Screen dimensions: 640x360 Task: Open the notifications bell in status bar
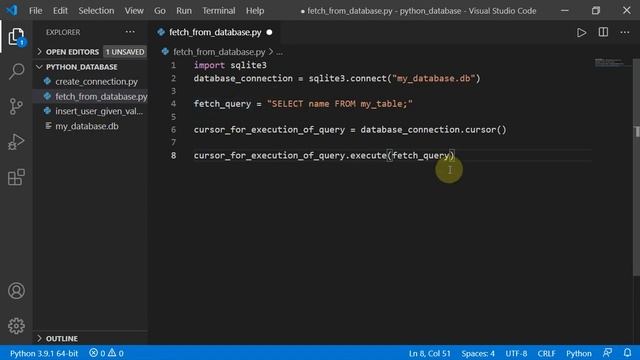point(627,353)
